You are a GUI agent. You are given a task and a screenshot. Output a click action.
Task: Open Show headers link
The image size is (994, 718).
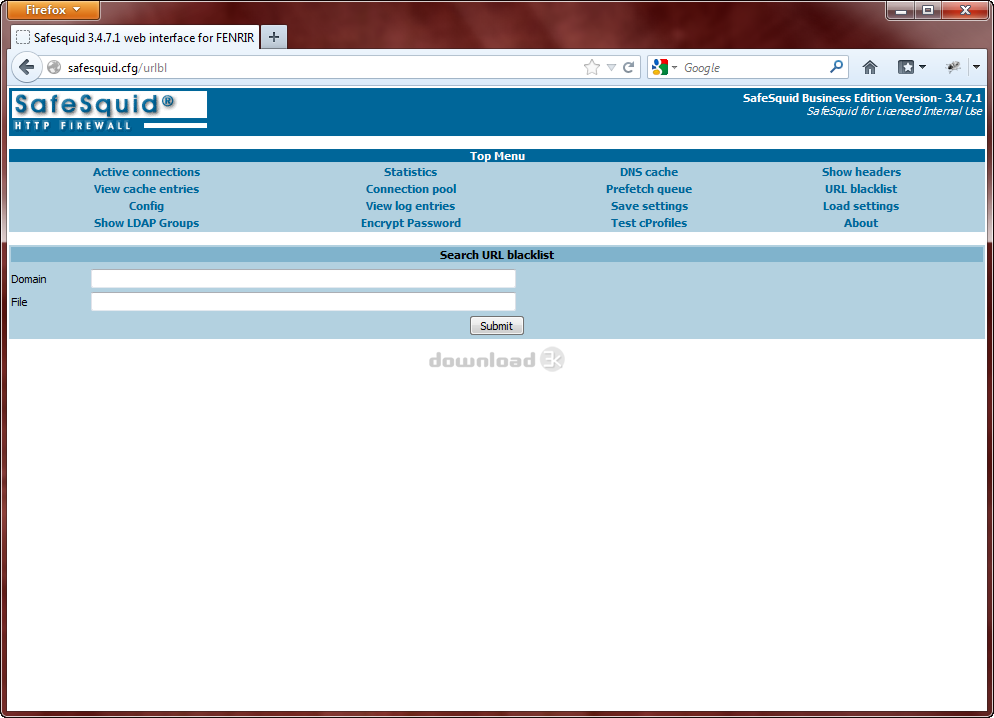861,172
